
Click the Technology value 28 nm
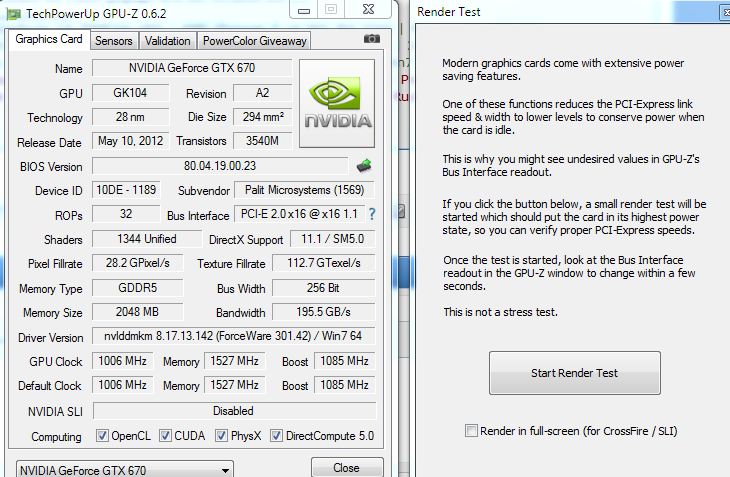coord(130,117)
